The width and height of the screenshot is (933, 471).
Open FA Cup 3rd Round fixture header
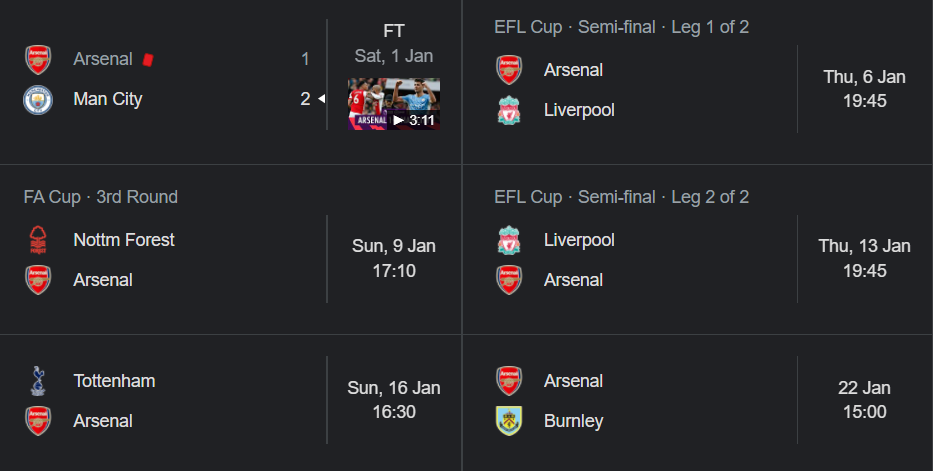101,197
